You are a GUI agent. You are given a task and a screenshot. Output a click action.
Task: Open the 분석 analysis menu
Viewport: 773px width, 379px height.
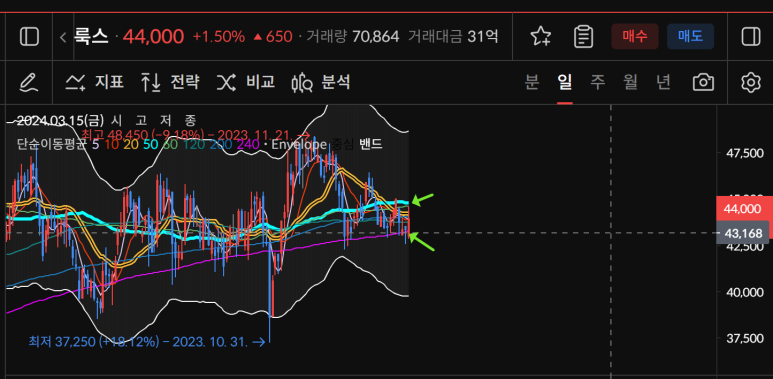point(321,82)
